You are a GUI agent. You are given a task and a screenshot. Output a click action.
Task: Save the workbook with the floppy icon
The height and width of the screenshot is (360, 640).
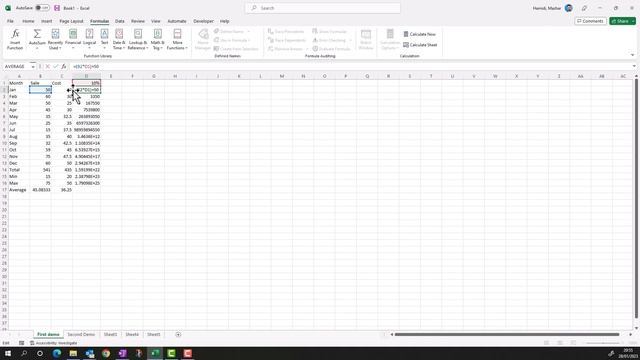(x=57, y=8)
